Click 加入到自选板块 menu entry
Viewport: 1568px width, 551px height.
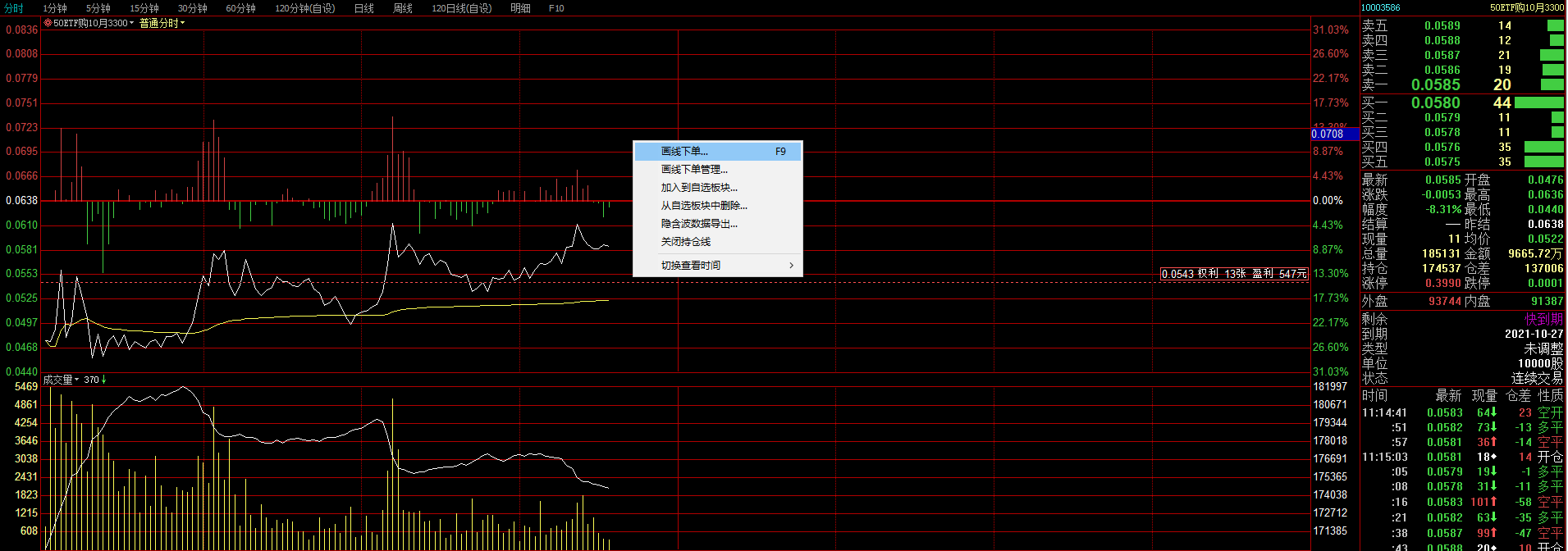pyautogui.click(x=699, y=188)
